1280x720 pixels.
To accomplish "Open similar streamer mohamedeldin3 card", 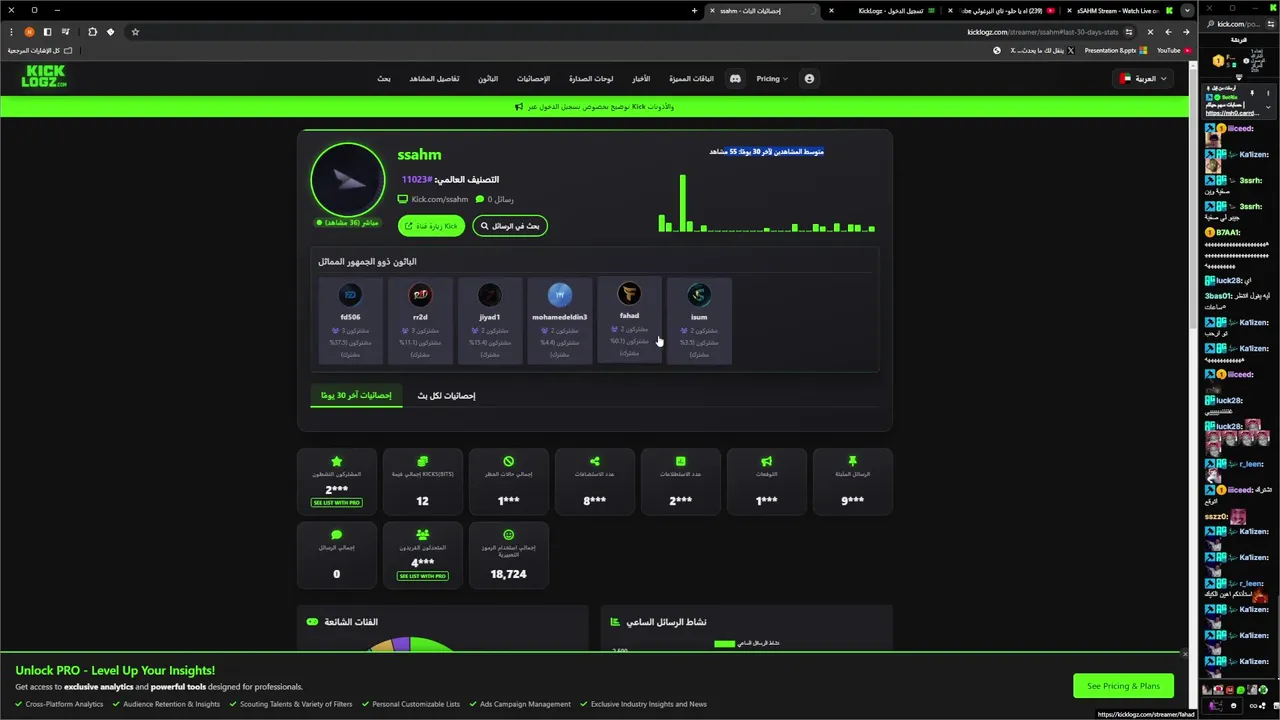I will (559, 320).
